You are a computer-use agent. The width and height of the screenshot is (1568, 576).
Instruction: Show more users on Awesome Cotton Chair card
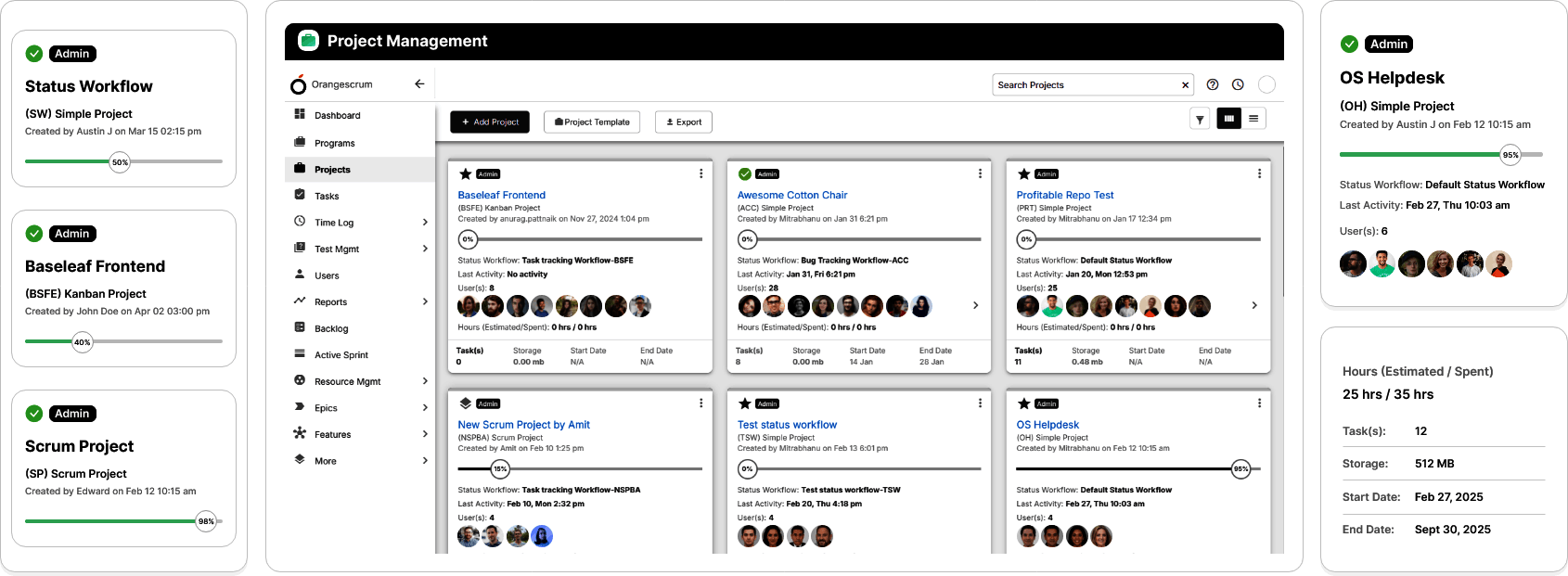(x=975, y=305)
